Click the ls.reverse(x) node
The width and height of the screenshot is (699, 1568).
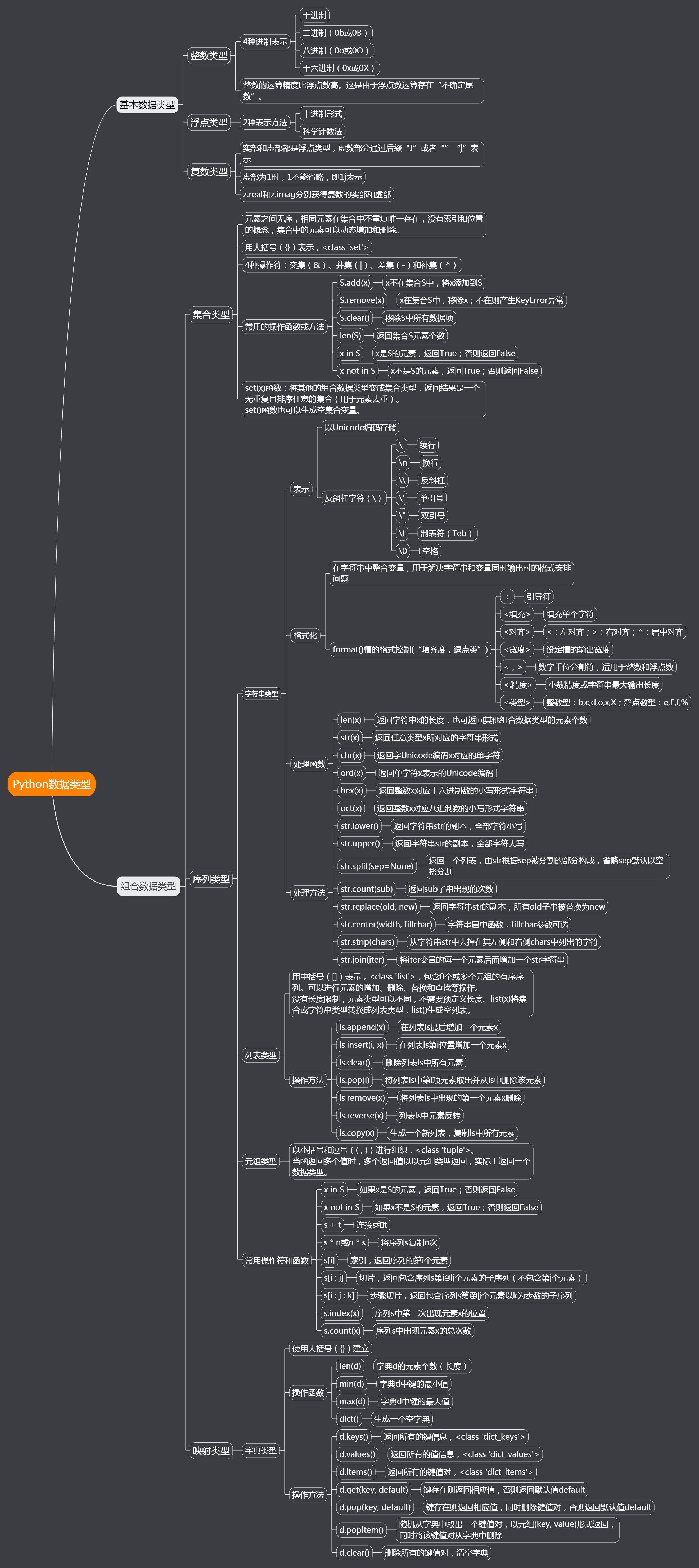362,1115
